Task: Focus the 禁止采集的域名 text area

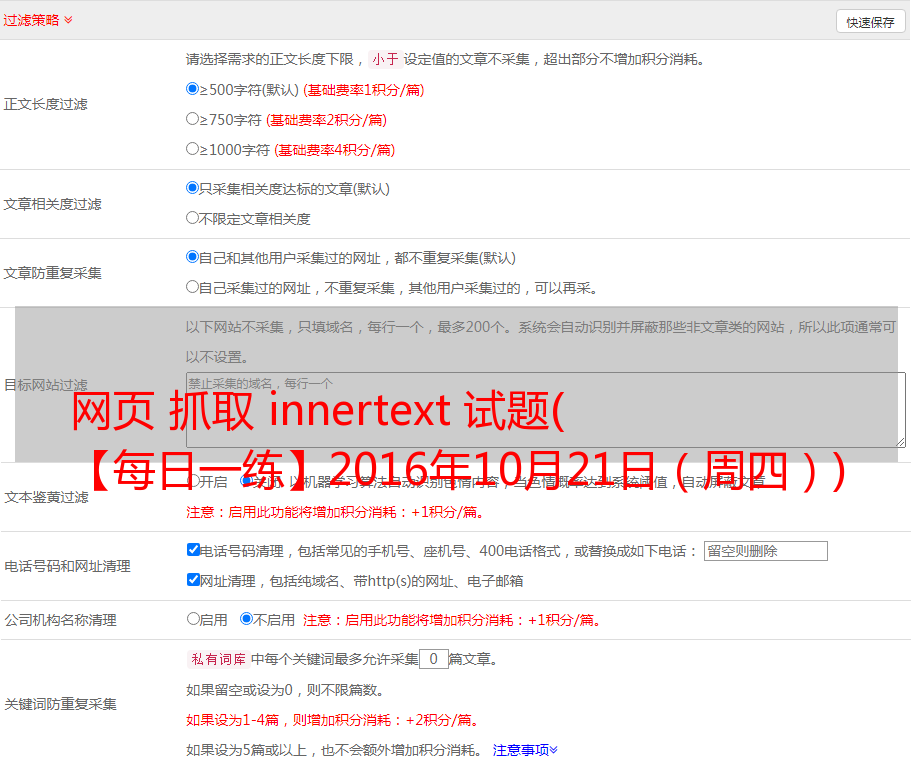Action: (x=546, y=410)
